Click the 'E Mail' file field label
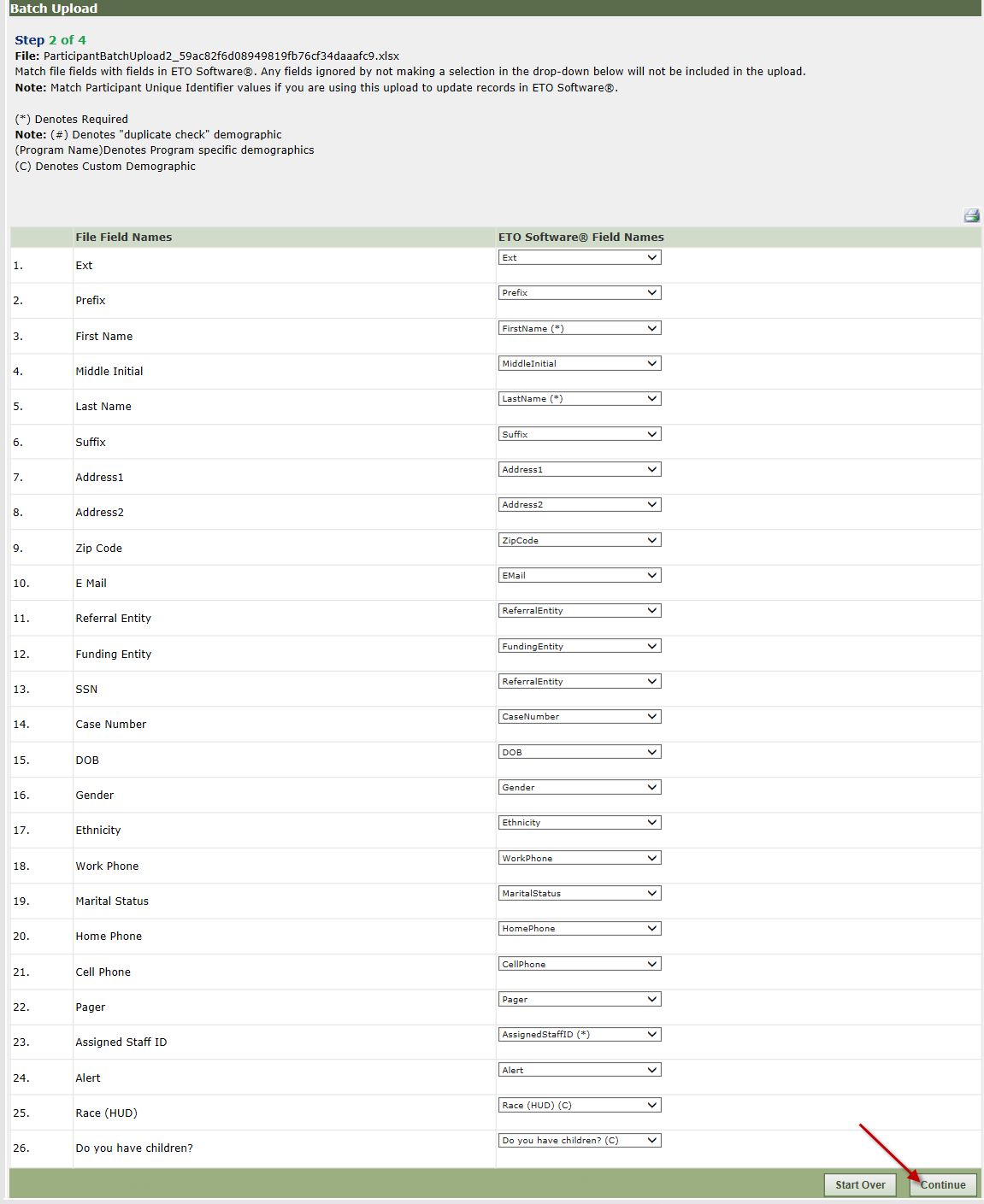 pos(91,584)
